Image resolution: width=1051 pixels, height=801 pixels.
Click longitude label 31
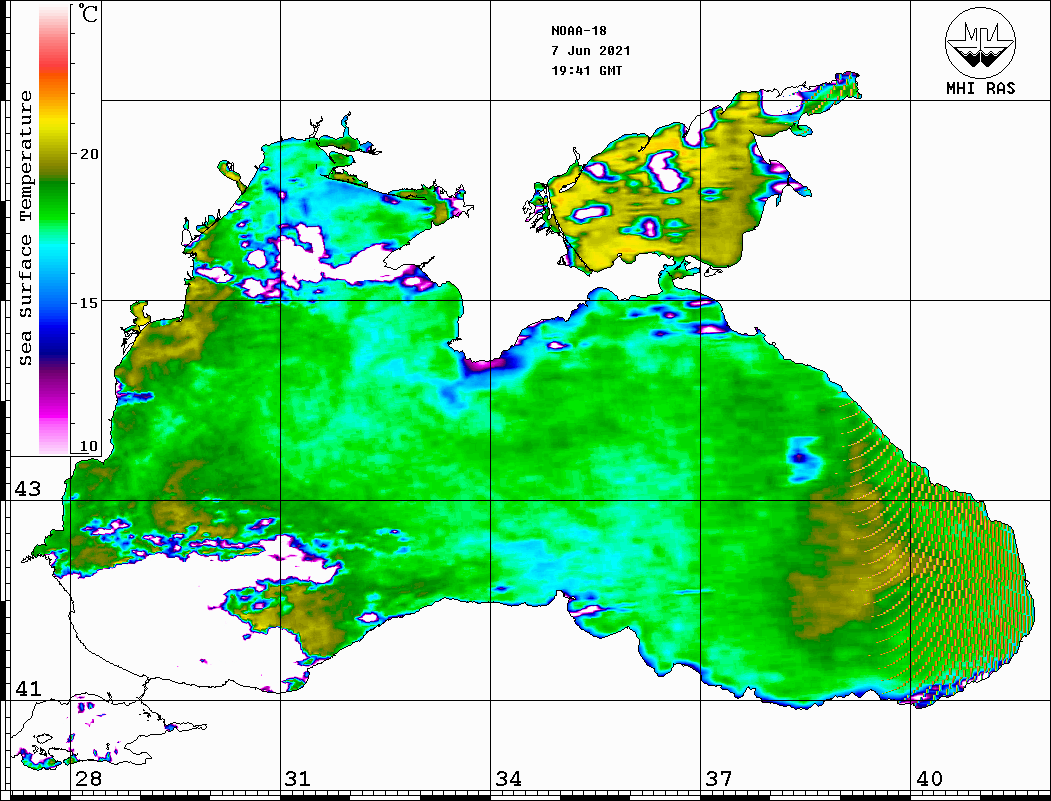[x=298, y=779]
